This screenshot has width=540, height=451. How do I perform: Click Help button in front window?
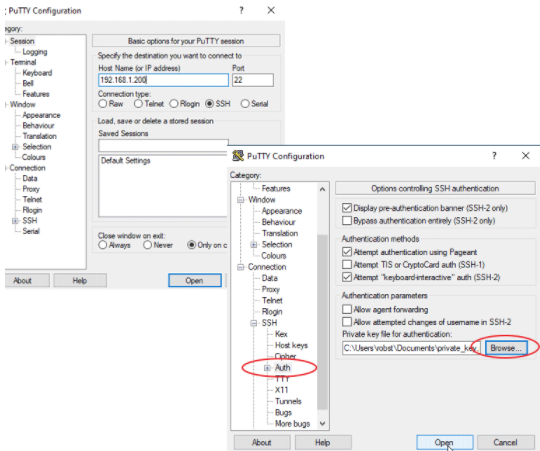pos(323,442)
